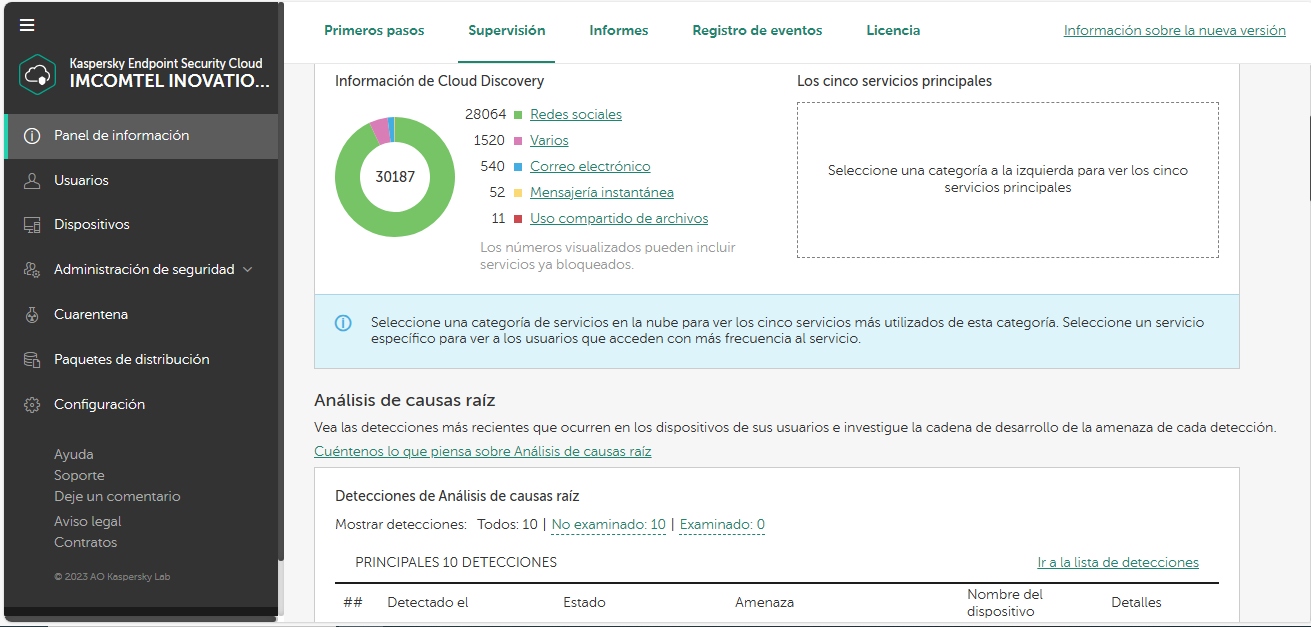This screenshot has width=1311, height=627.
Task: Click the Kaspersky cloud hexagon logo
Action: (37, 74)
